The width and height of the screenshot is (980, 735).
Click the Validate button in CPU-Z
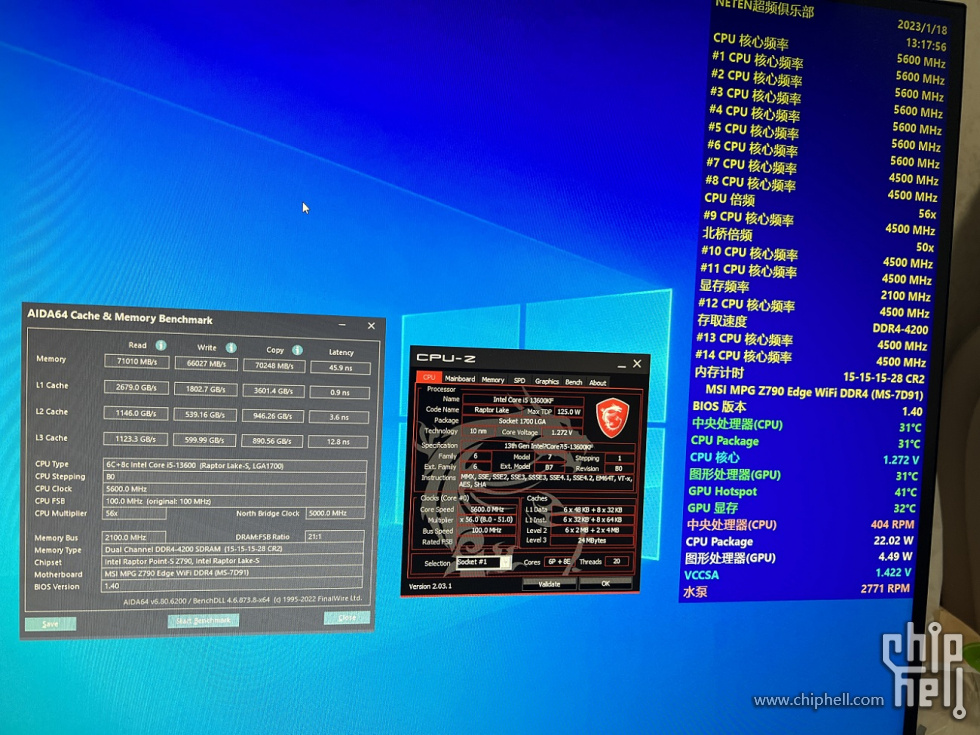click(x=549, y=584)
